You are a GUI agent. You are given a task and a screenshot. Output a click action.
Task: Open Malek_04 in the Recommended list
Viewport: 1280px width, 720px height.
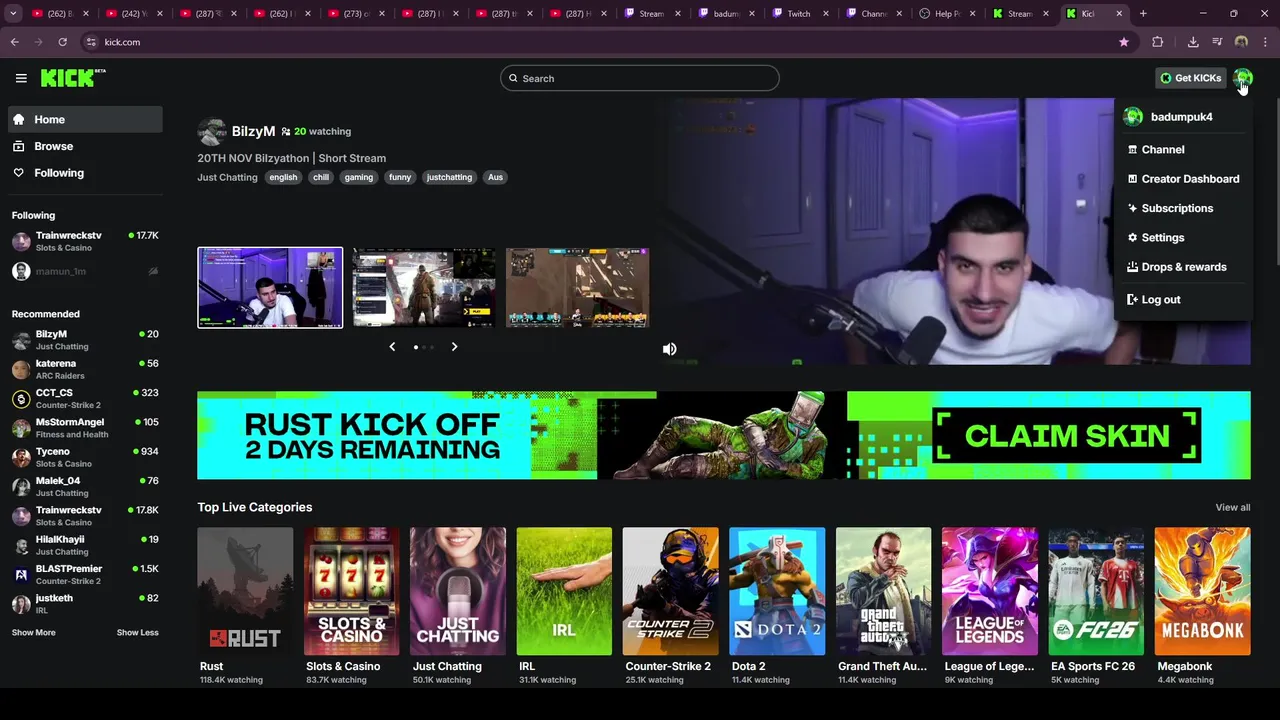click(85, 486)
